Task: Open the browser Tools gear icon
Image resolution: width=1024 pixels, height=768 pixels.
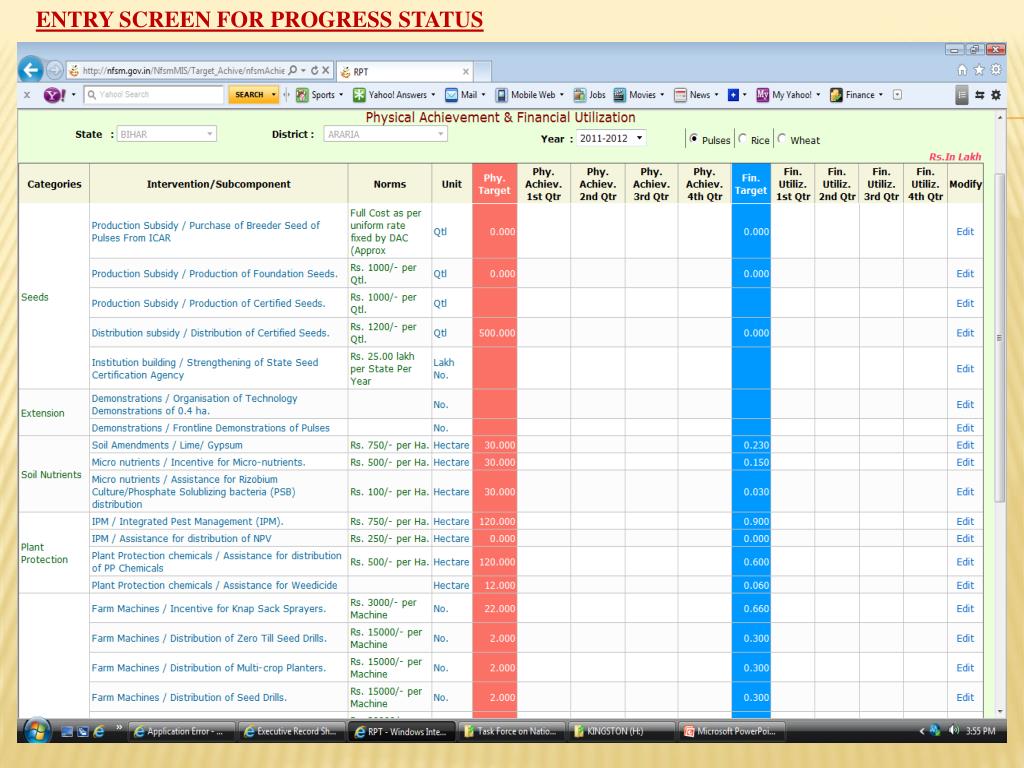Action: pyautogui.click(x=996, y=69)
